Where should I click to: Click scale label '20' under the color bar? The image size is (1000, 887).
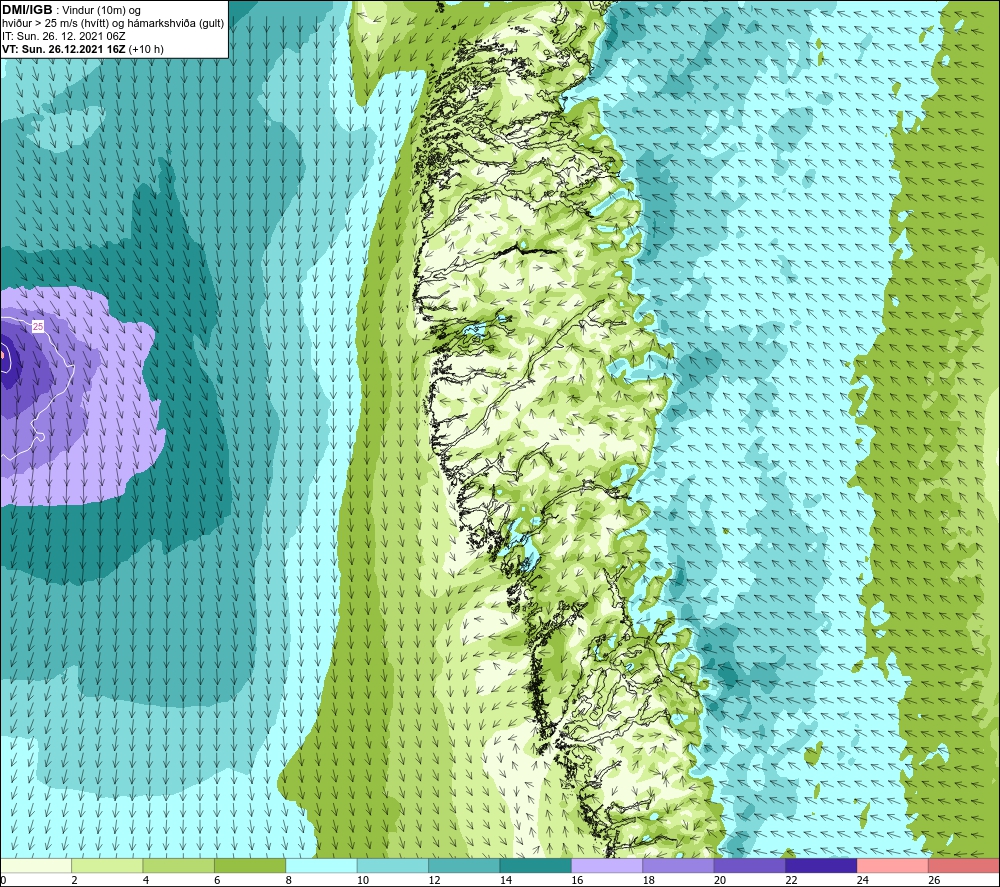point(720,880)
